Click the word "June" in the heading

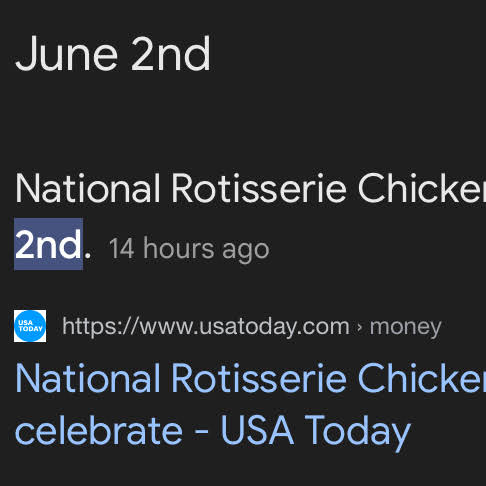click(67, 54)
